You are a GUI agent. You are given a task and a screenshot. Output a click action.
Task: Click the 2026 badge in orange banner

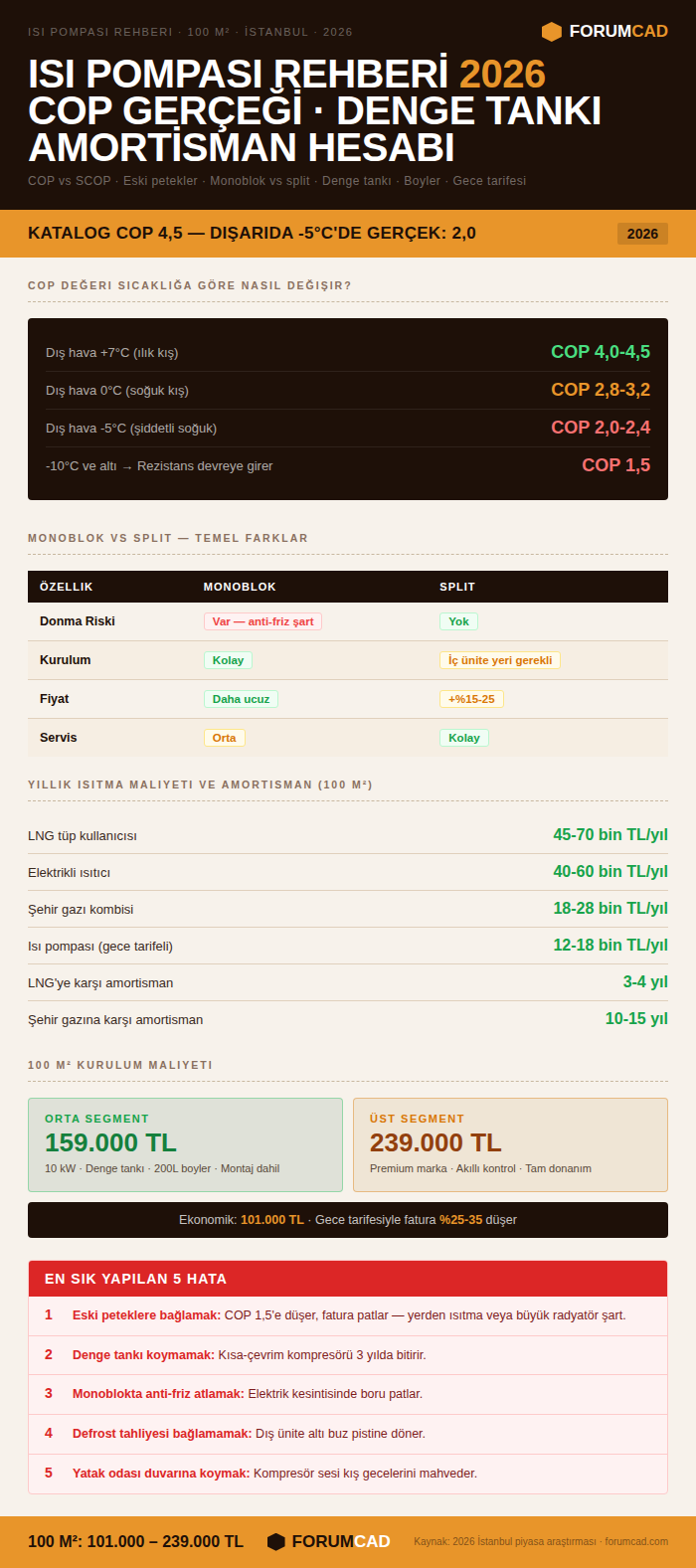[x=642, y=234]
